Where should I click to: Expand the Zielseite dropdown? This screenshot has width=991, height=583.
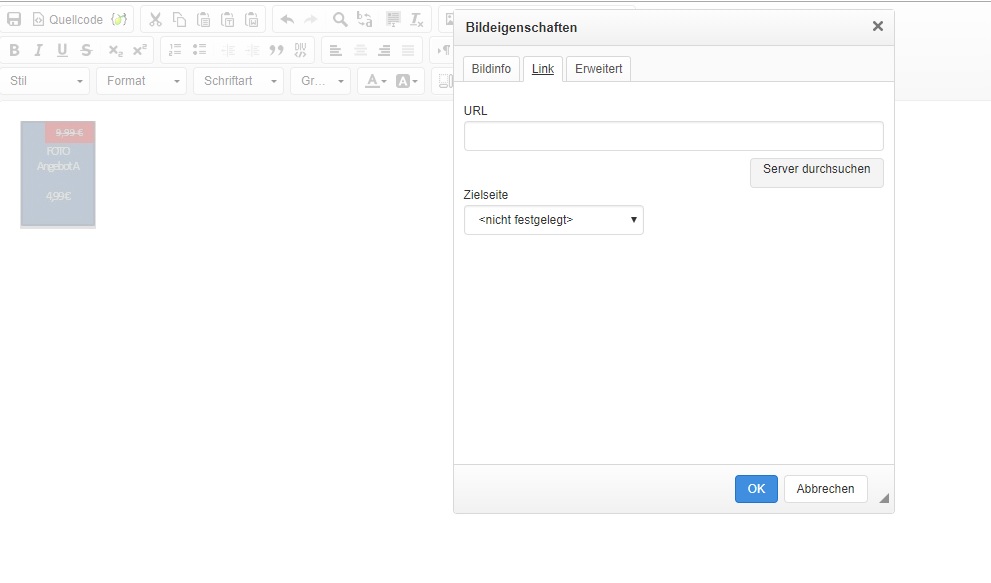coord(553,220)
